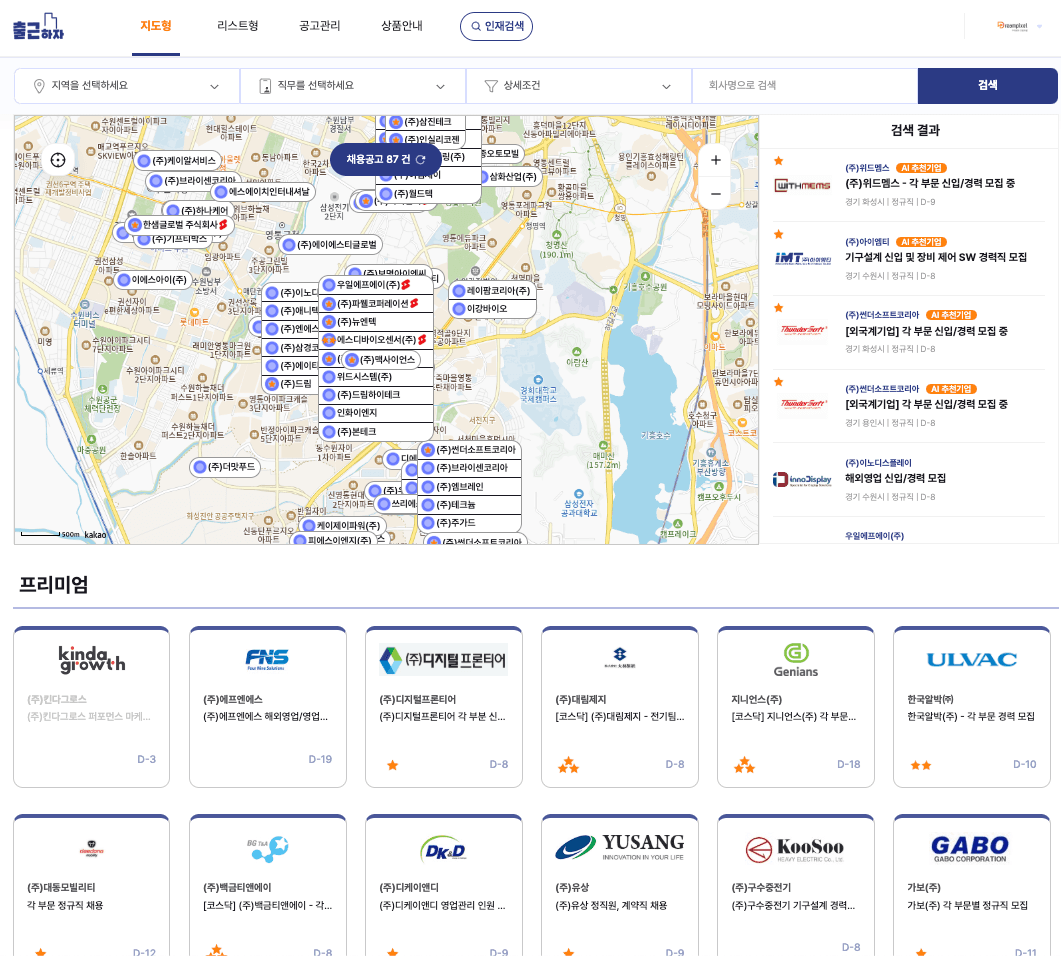
Task: Open the (주)구수중전기 premium card
Action: [x=795, y=886]
